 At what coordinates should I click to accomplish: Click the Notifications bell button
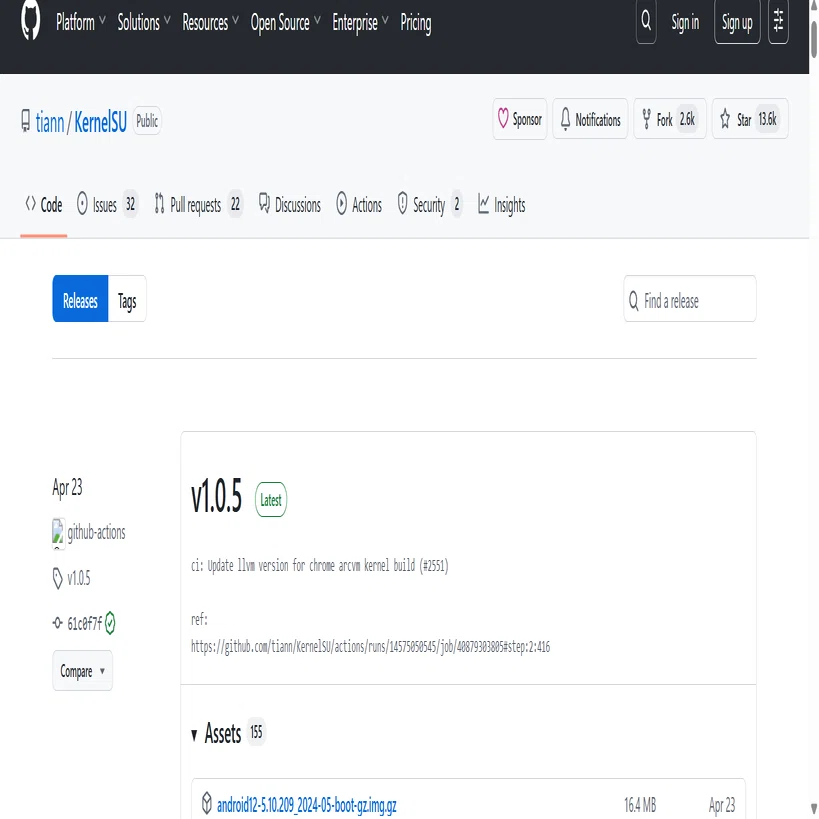(x=590, y=119)
